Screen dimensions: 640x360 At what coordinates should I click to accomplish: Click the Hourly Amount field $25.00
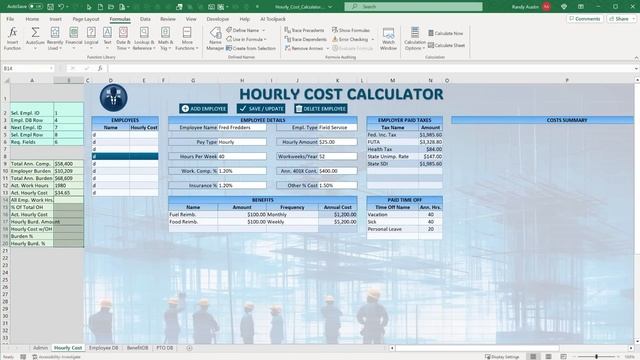tap(337, 142)
